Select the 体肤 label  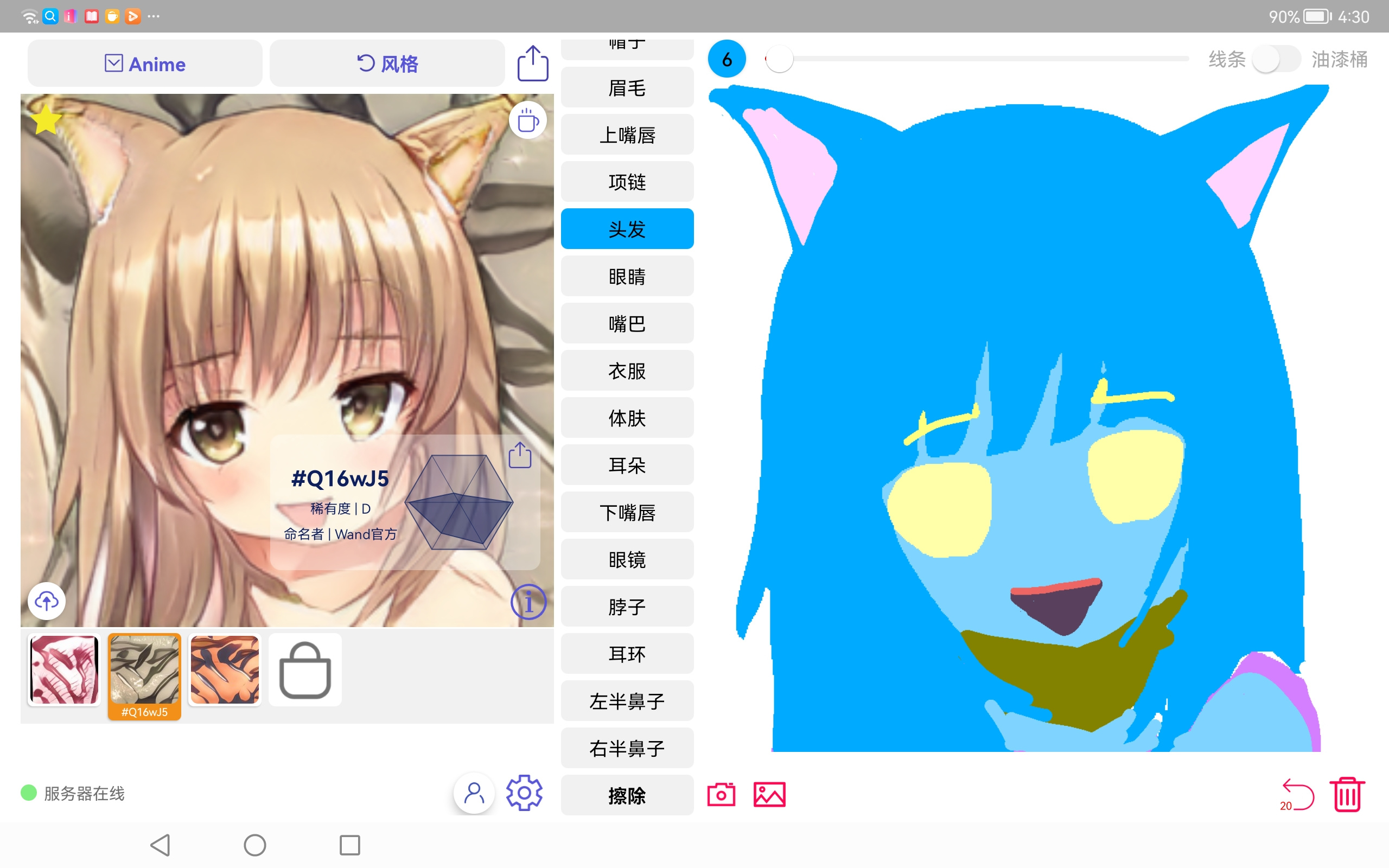tap(627, 417)
